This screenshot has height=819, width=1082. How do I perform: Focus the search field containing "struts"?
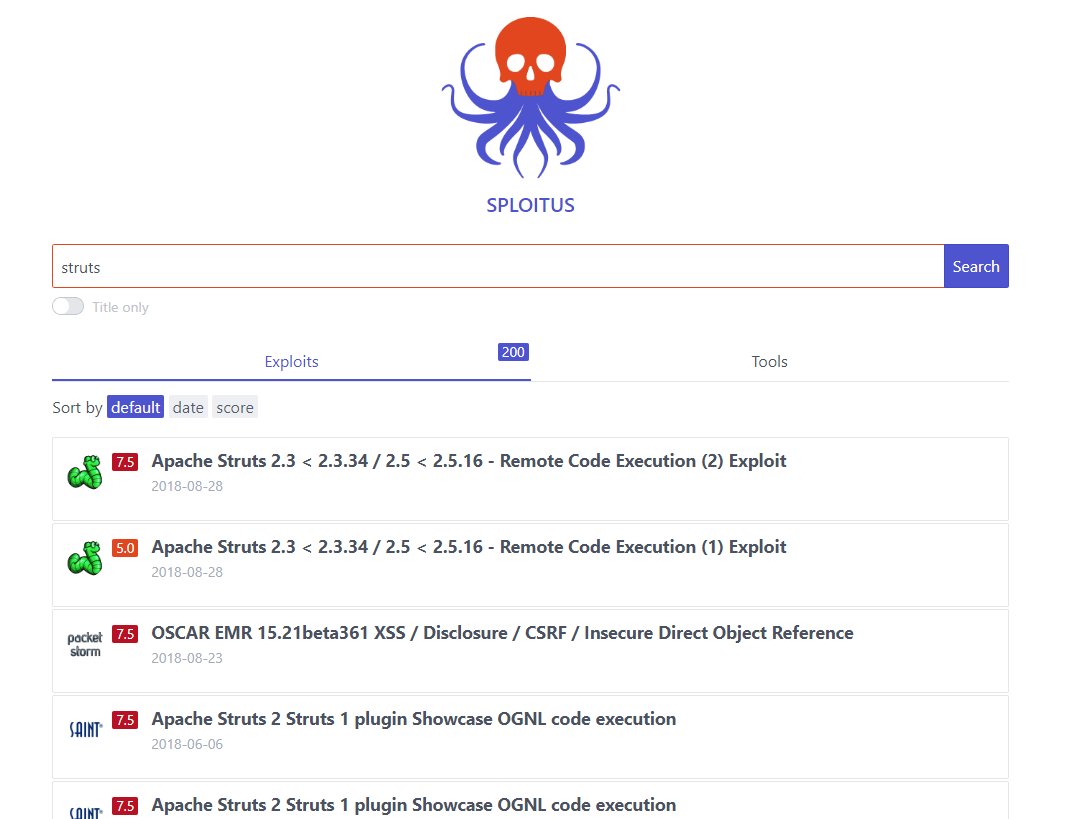(498, 266)
